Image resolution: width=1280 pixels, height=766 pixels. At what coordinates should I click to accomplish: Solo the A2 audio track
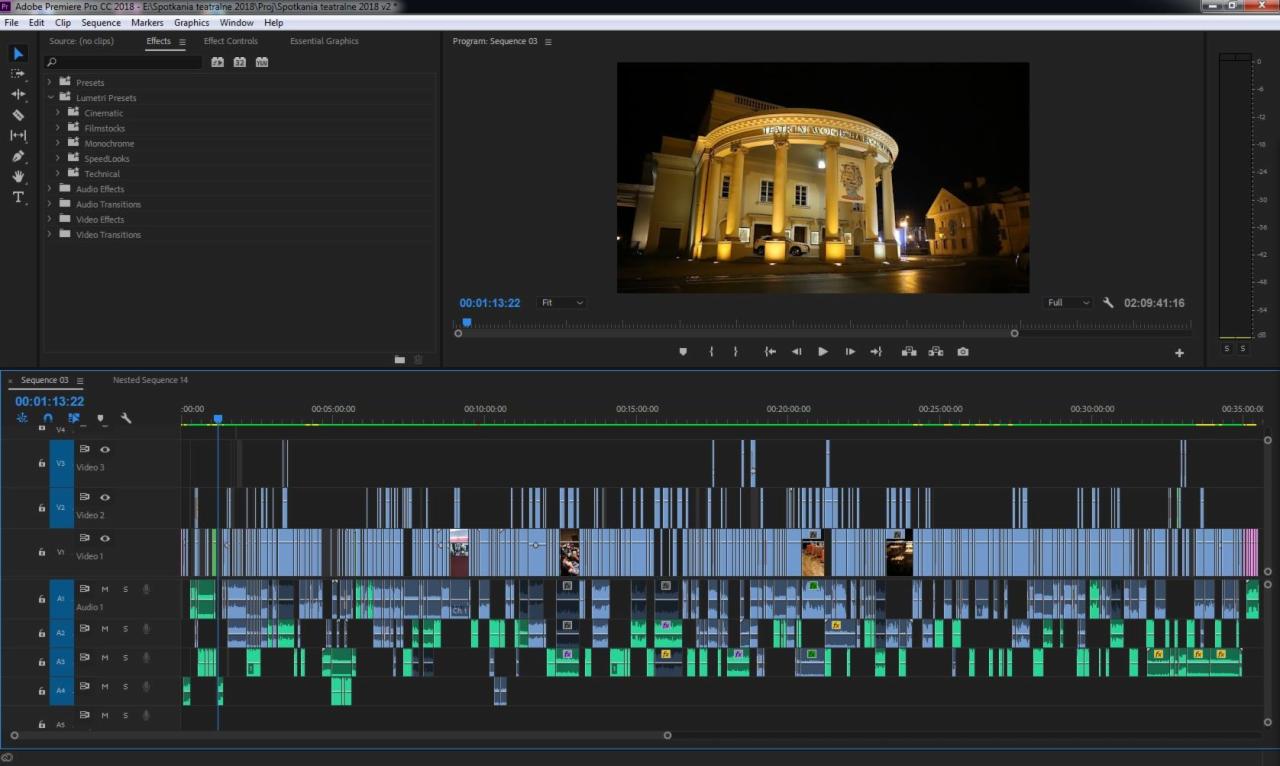[x=125, y=630]
